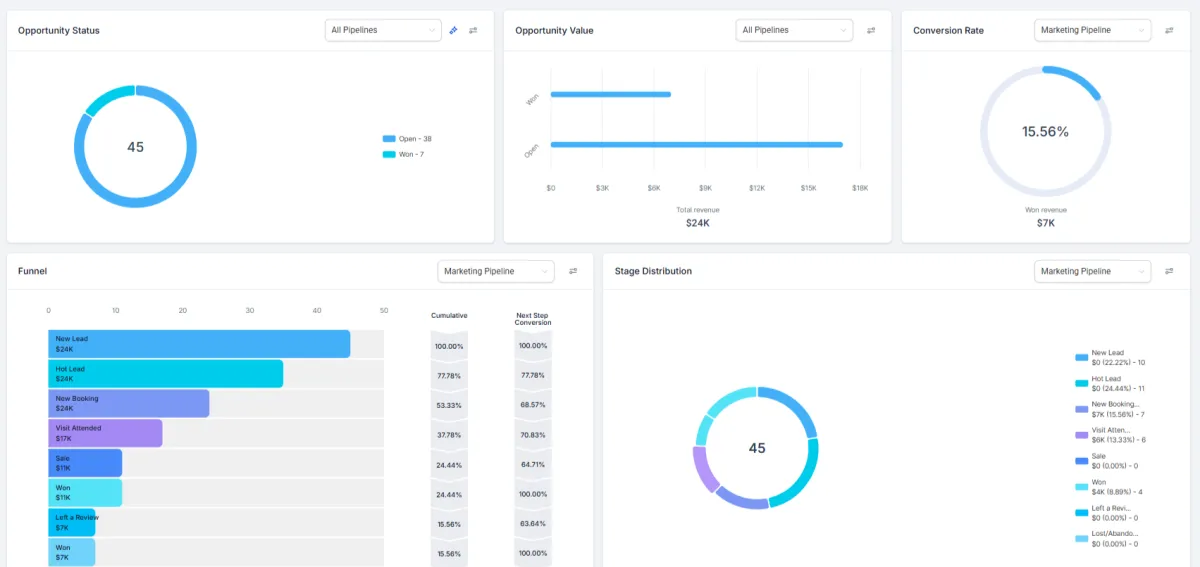Click the Won revenue $7K value
1200x567 pixels.
(x=1045, y=223)
